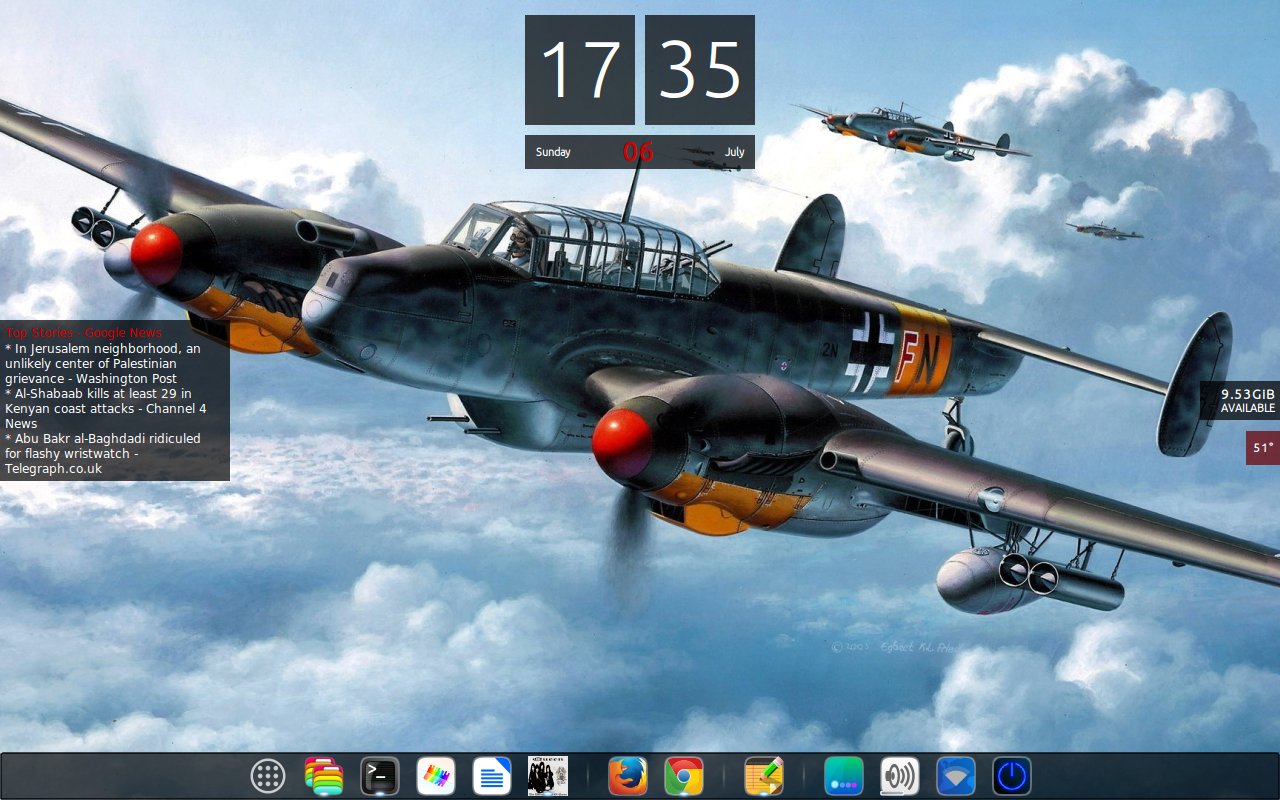Screen dimensions: 1280x800
Task: Launch Google Chrome from the dock
Action: coord(684,776)
